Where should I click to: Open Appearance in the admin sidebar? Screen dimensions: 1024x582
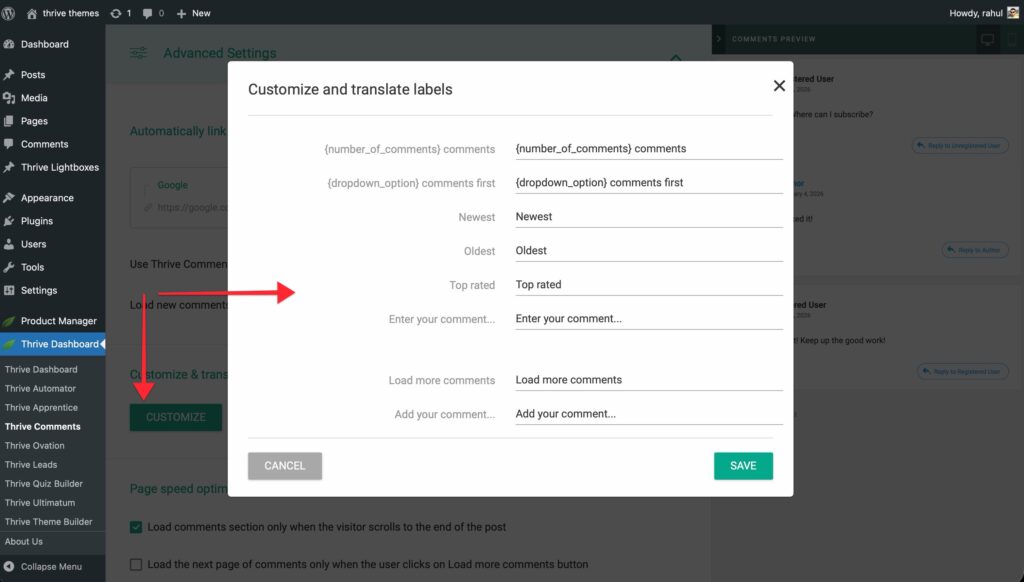coord(47,198)
